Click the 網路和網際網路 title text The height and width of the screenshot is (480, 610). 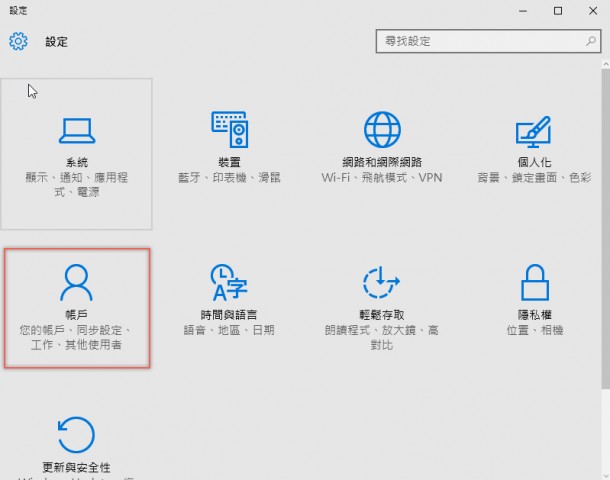click(x=382, y=162)
